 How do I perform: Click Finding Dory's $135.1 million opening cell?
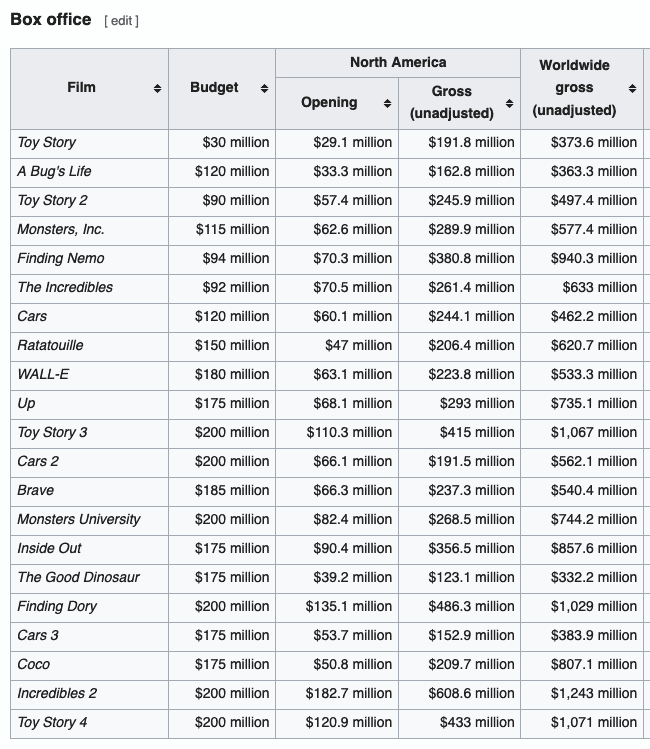pyautogui.click(x=349, y=606)
